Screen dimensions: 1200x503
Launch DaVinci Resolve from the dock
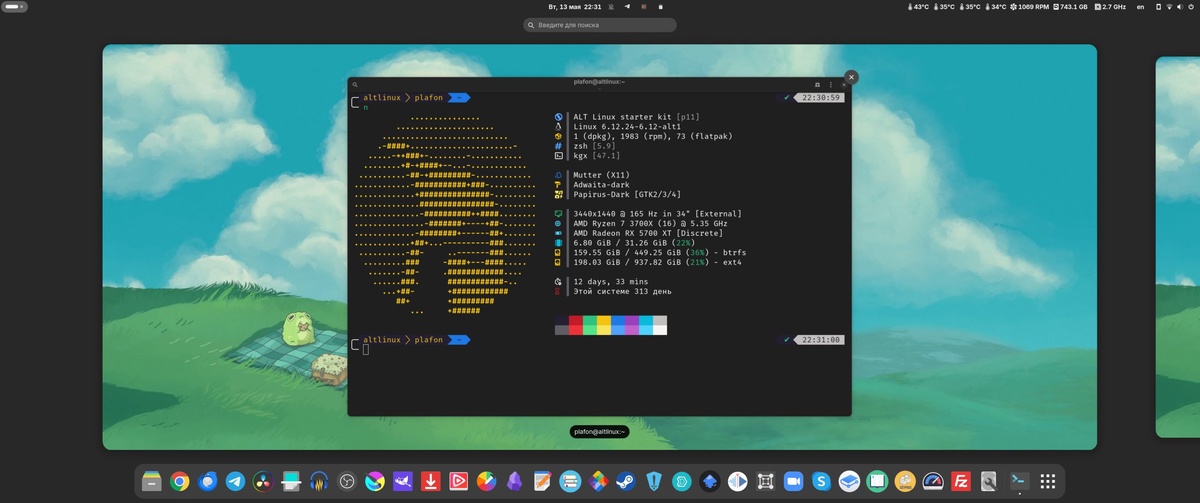pos(263,481)
